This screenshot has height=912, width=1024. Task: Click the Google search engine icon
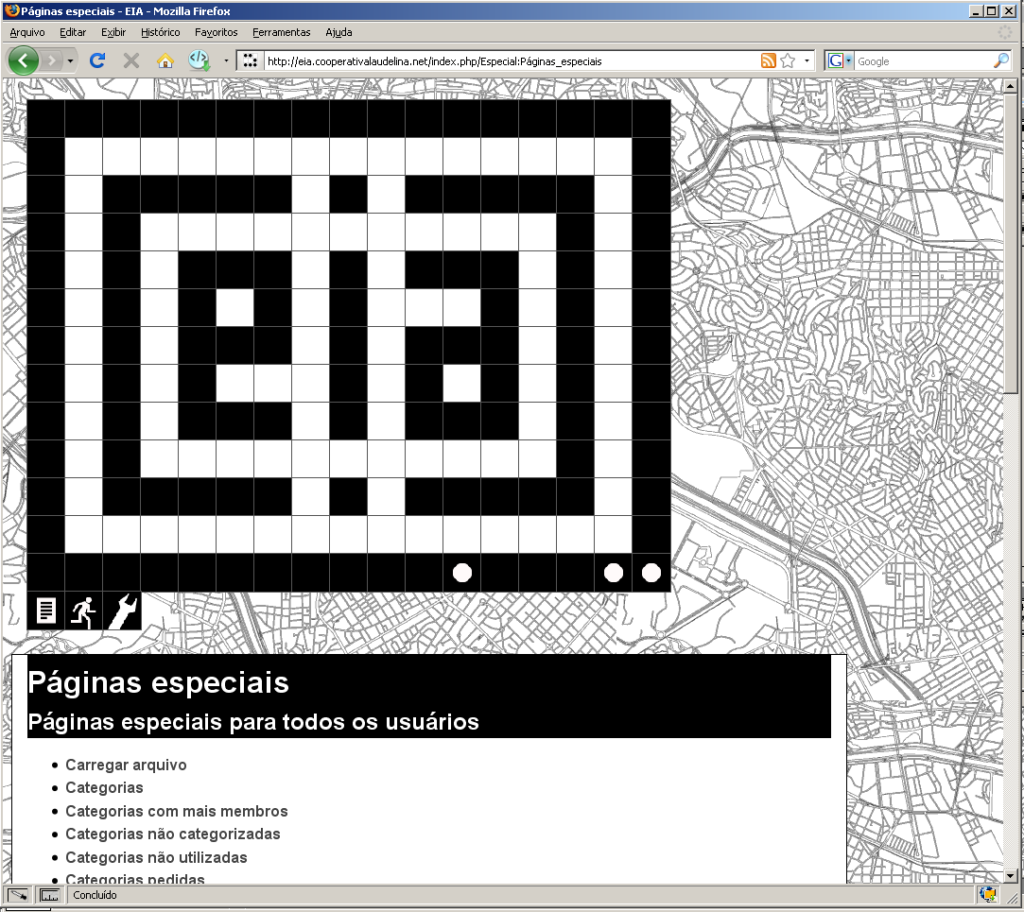[x=835, y=61]
